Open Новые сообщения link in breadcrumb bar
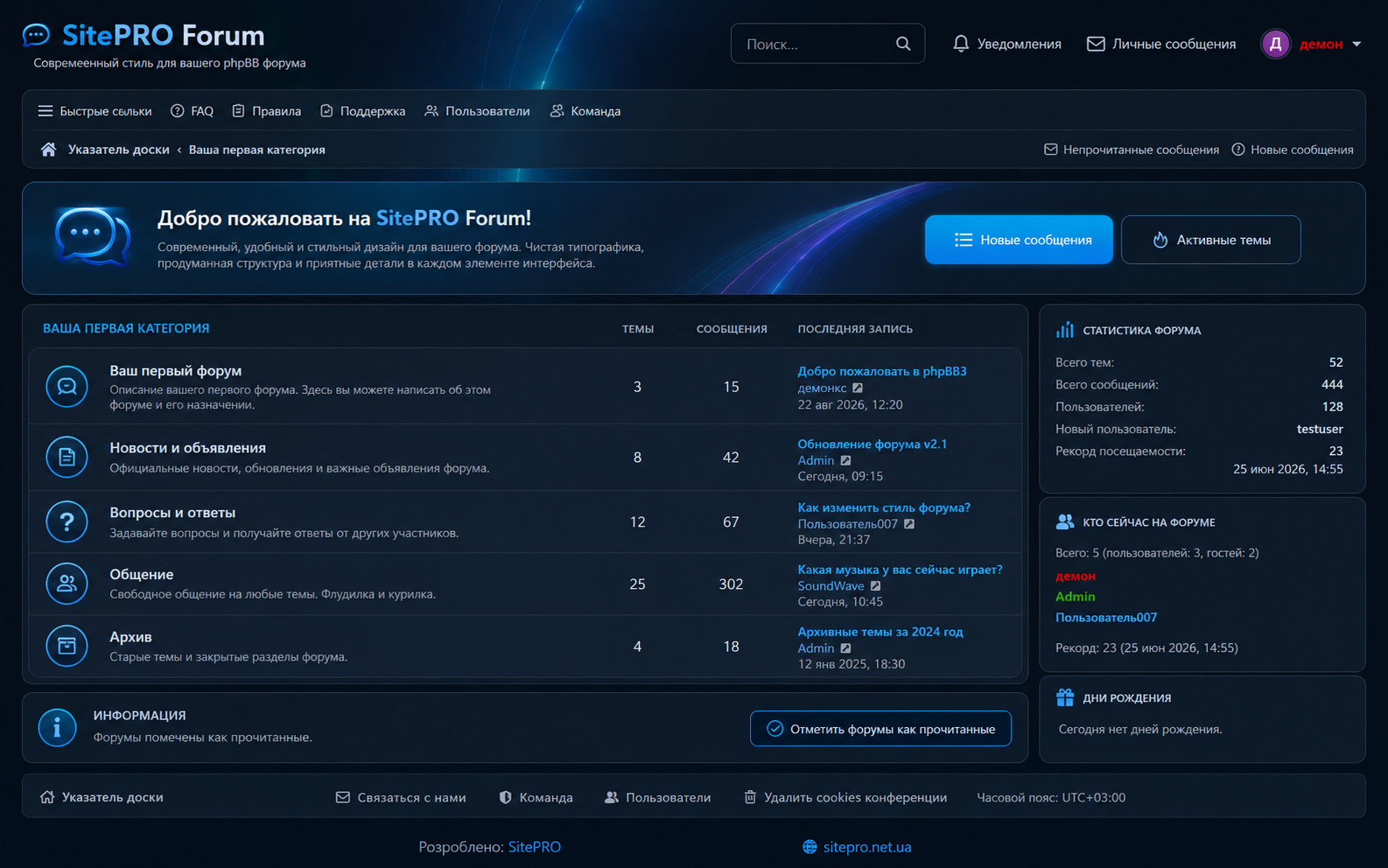Viewport: 1388px width, 868px height. click(1293, 150)
